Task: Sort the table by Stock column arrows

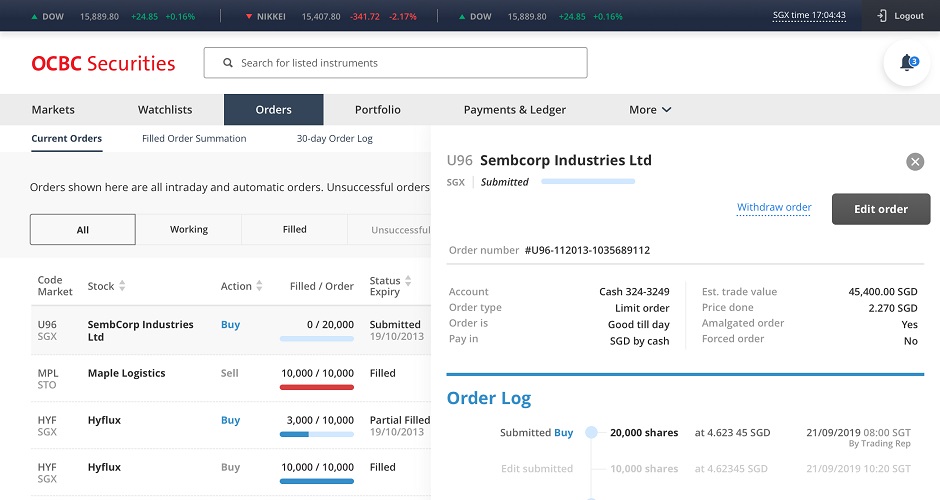Action: coord(122,286)
